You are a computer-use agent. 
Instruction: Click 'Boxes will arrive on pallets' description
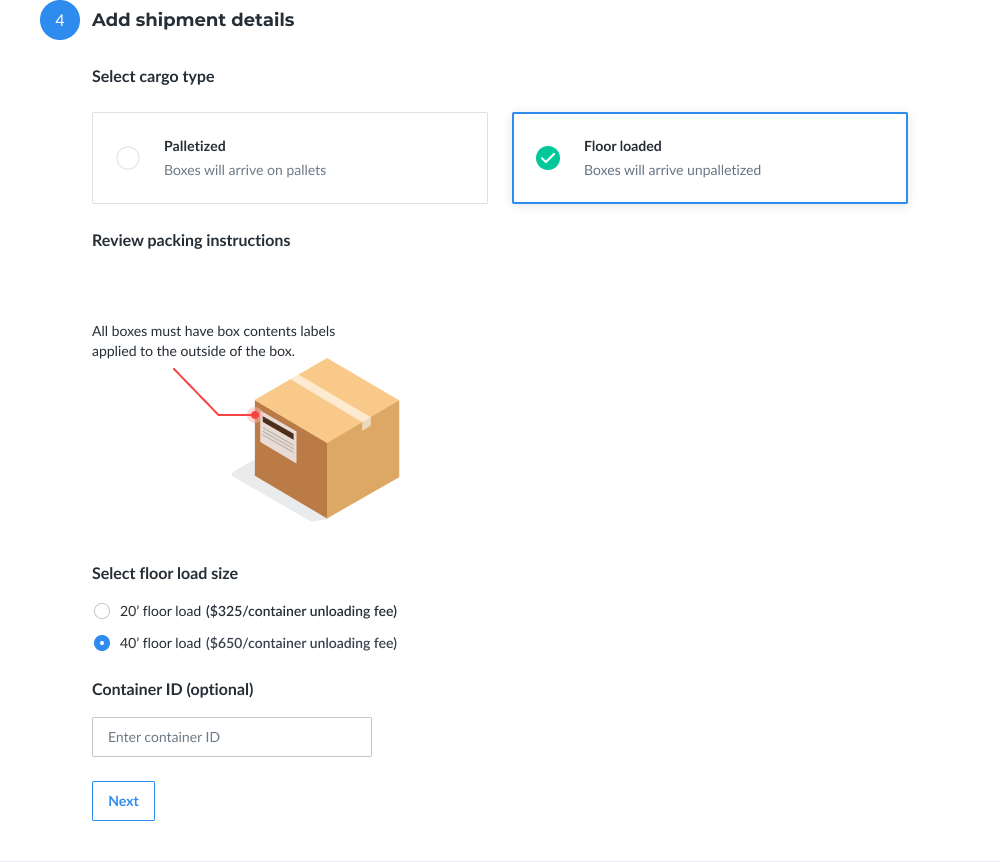245,170
